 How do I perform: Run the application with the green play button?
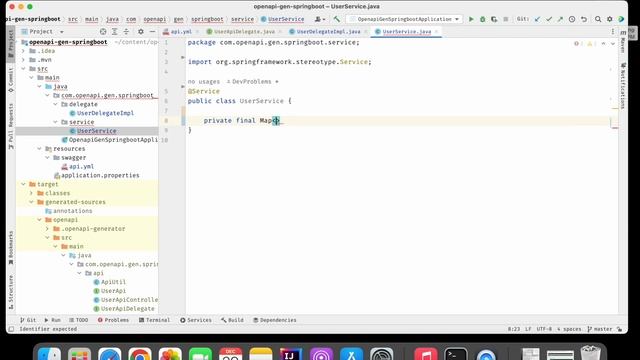tap(471, 19)
